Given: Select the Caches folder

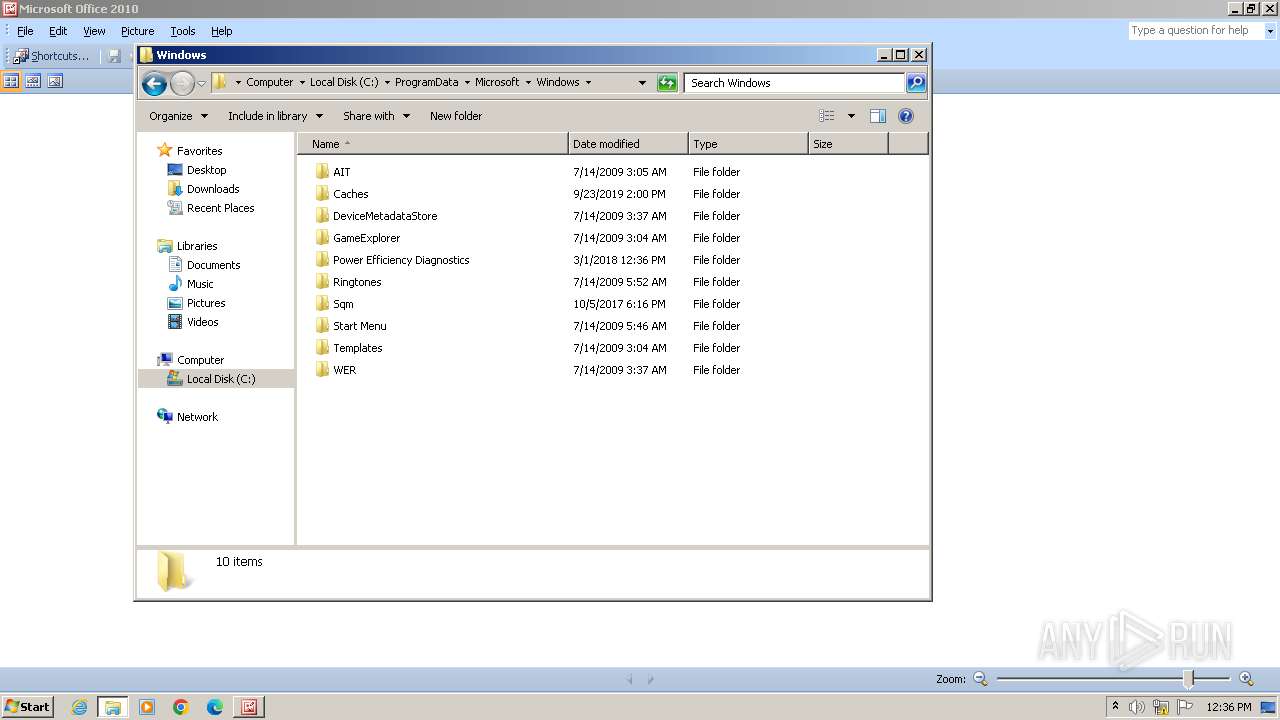Looking at the screenshot, I should coord(350,194).
